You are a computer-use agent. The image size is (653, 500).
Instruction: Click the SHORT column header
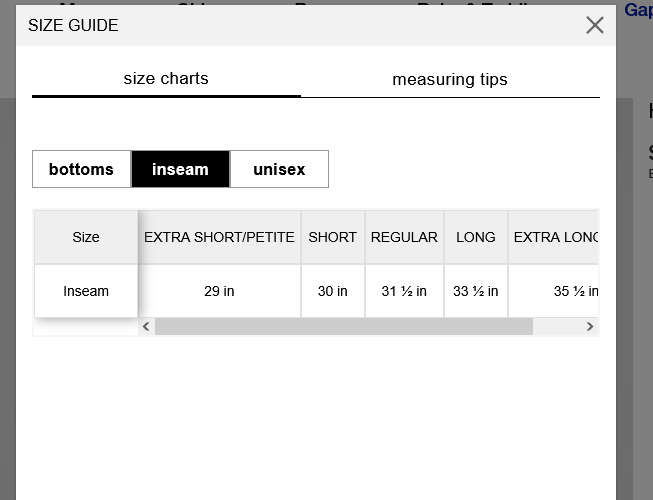coord(333,237)
